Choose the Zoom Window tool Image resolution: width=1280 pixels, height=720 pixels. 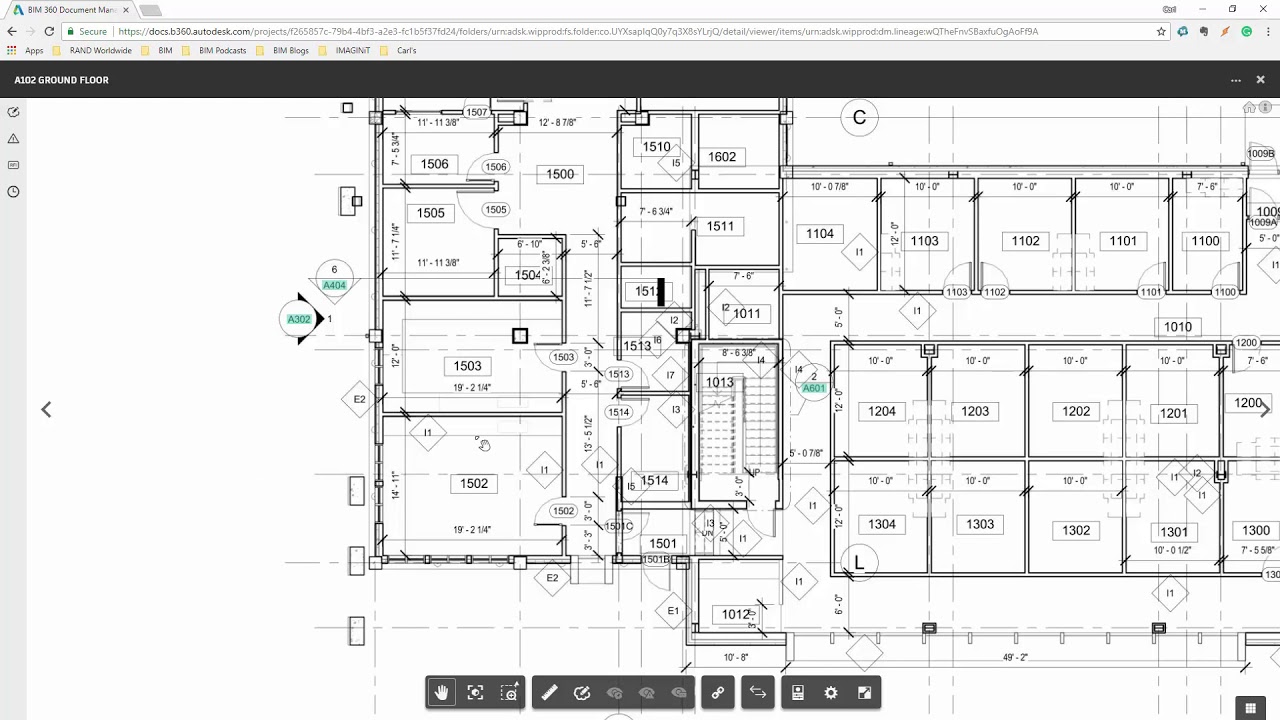tap(510, 693)
